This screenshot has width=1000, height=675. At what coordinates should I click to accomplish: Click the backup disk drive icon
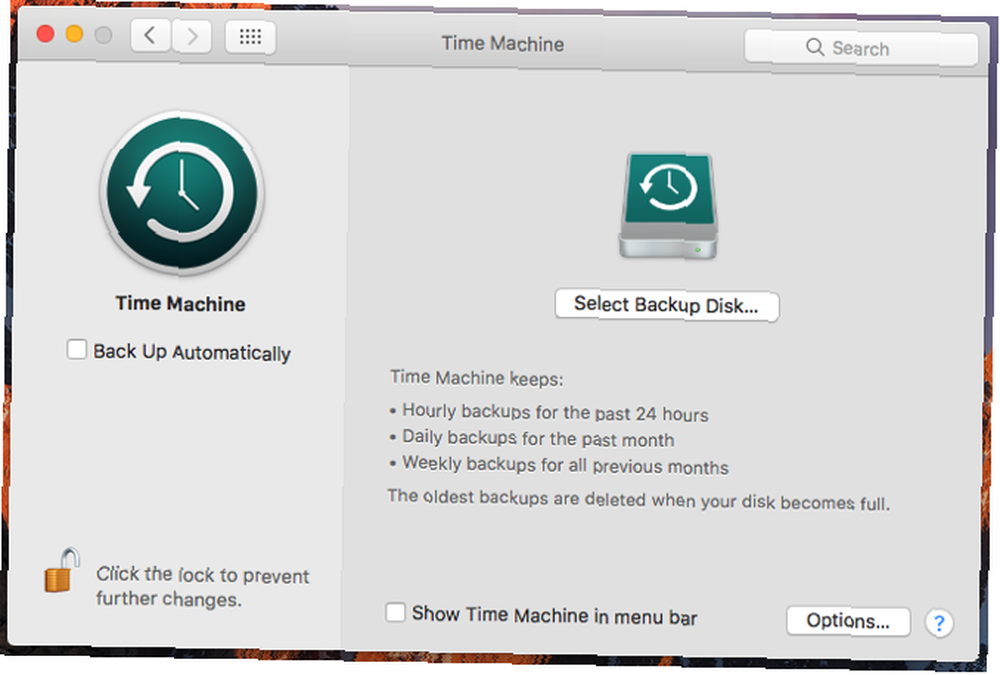click(x=668, y=205)
